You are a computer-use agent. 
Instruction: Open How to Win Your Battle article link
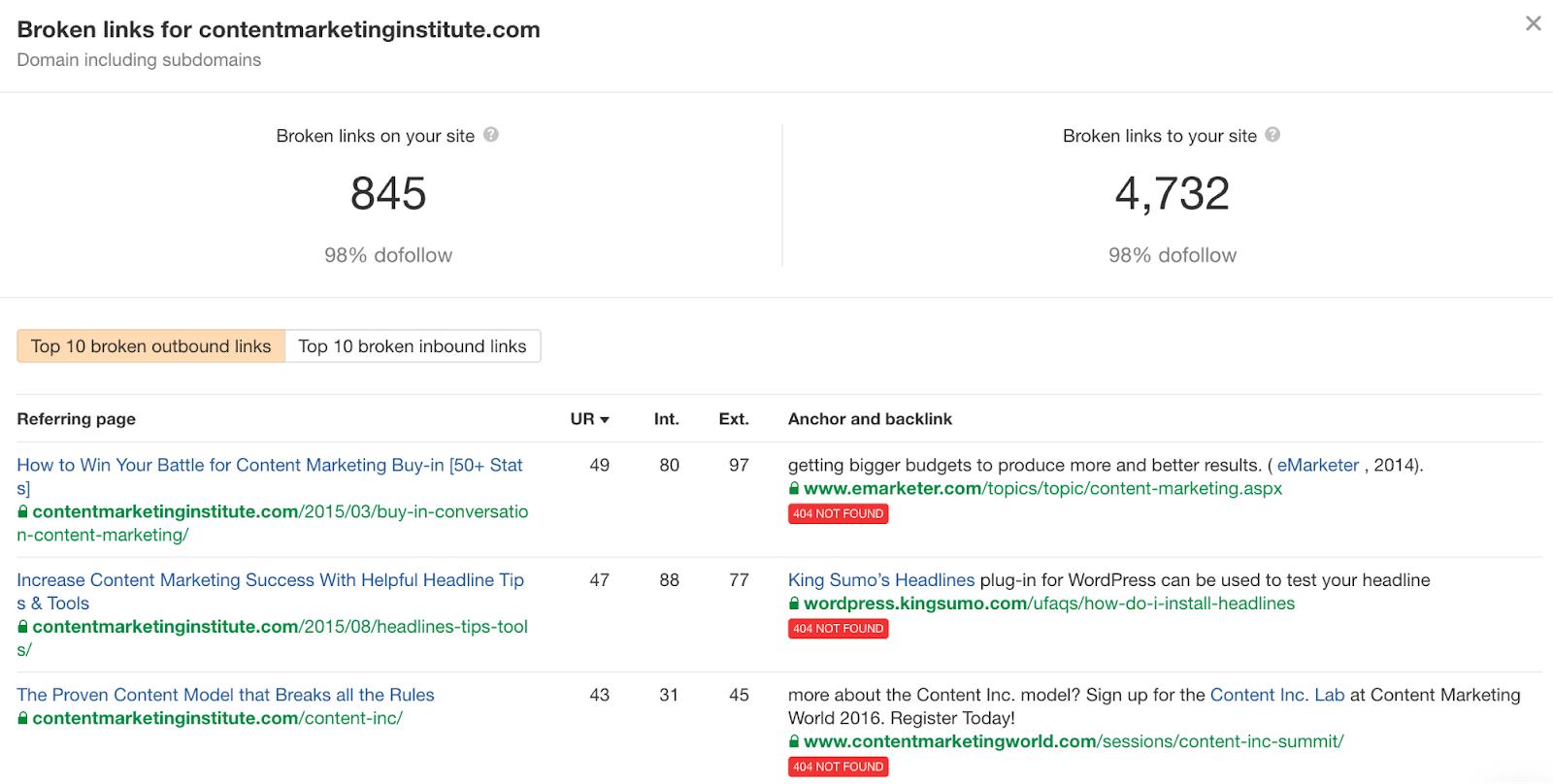[269, 466]
